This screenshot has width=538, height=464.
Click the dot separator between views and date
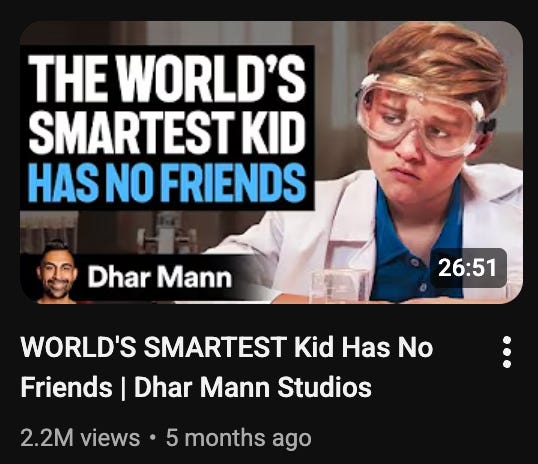click(x=153, y=438)
